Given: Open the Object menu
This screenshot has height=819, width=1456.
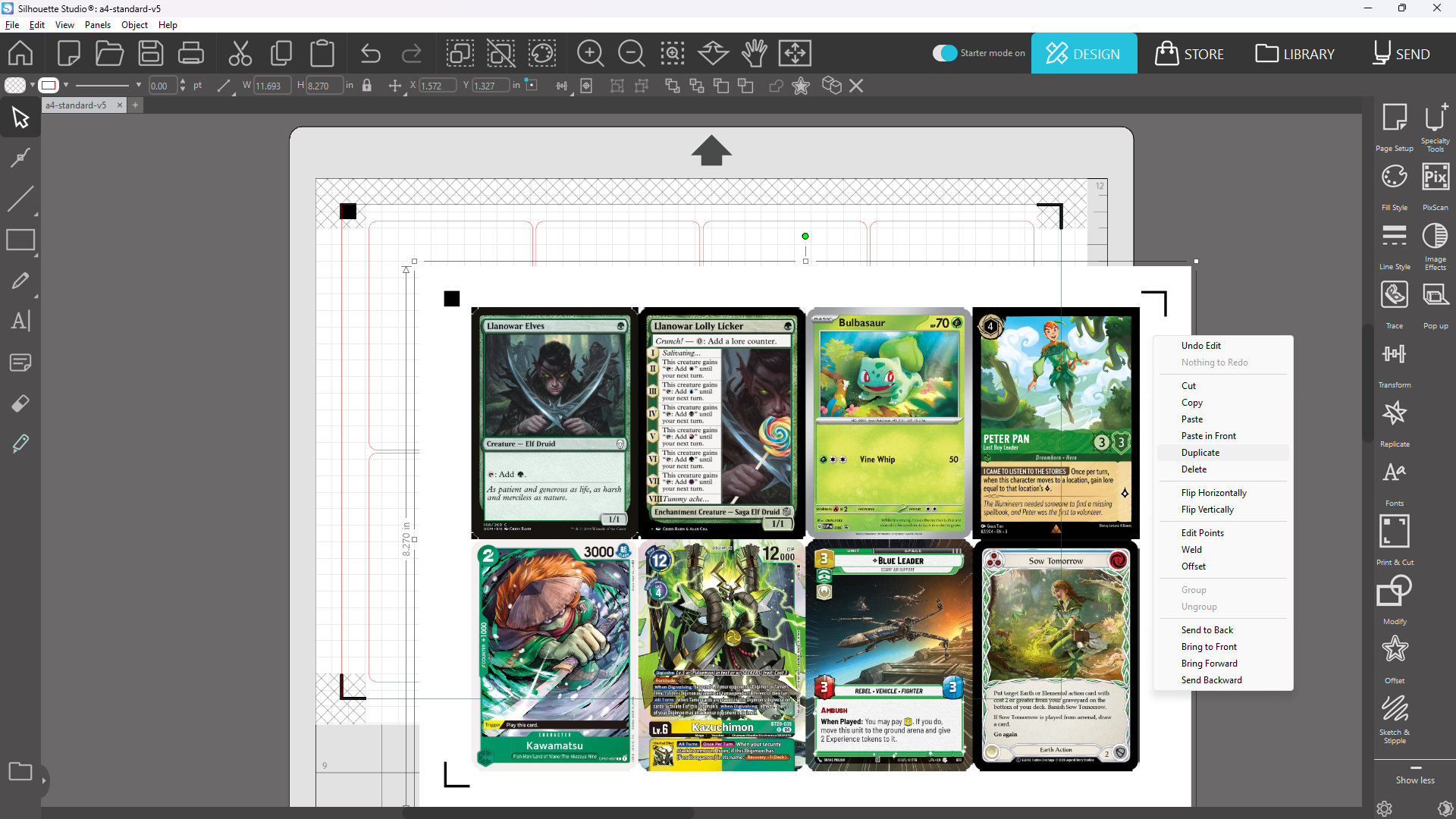Looking at the screenshot, I should (x=134, y=25).
